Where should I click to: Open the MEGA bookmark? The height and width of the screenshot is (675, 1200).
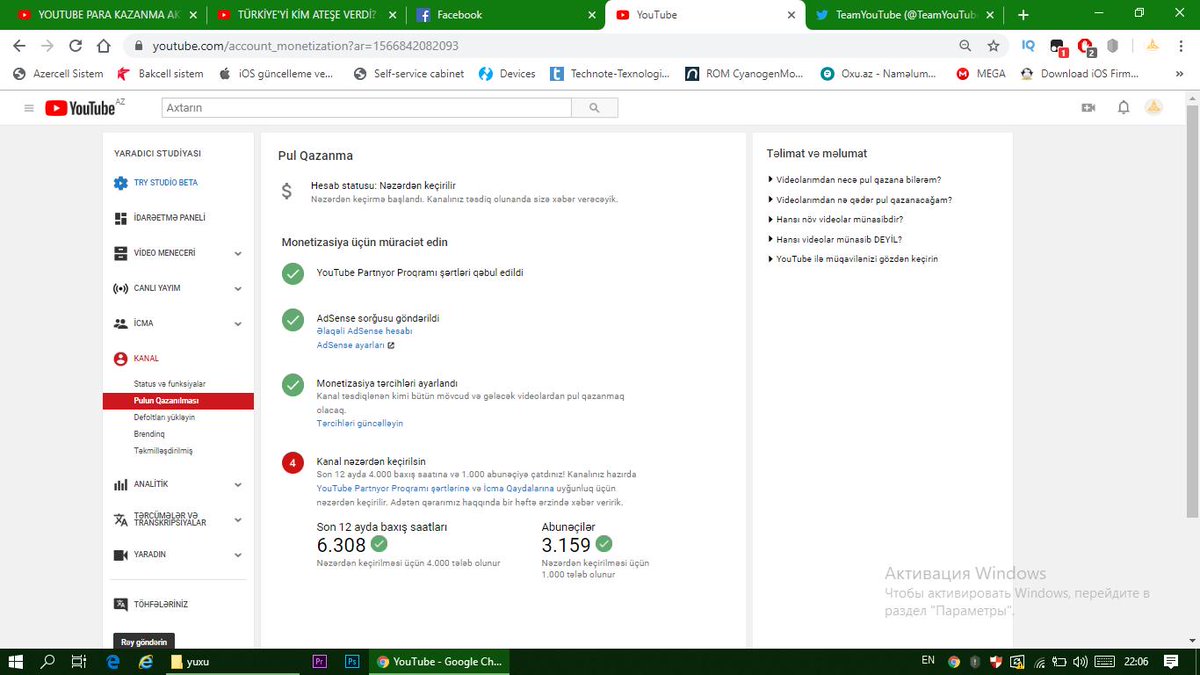tap(981, 74)
